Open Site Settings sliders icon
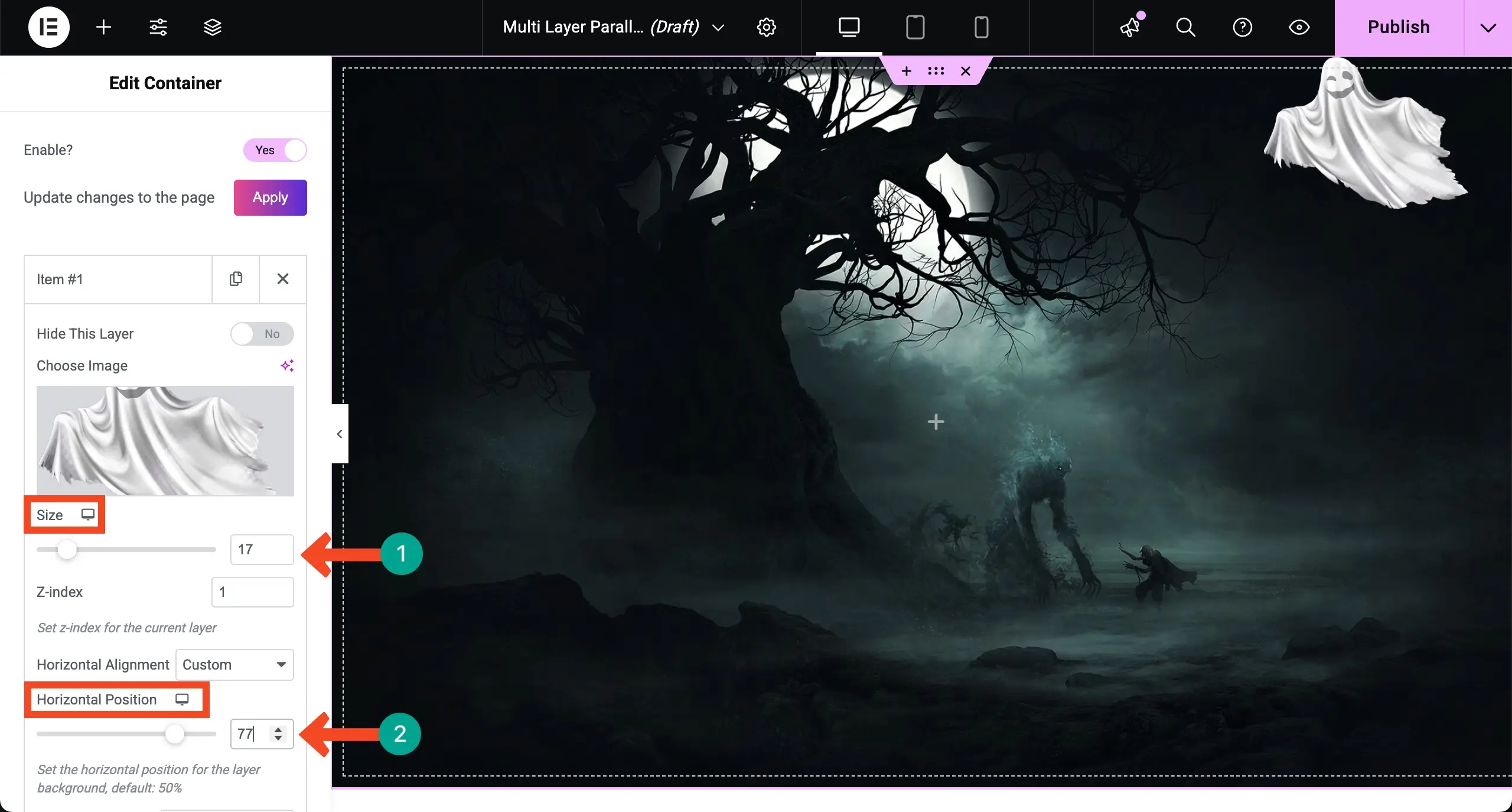 point(158,27)
